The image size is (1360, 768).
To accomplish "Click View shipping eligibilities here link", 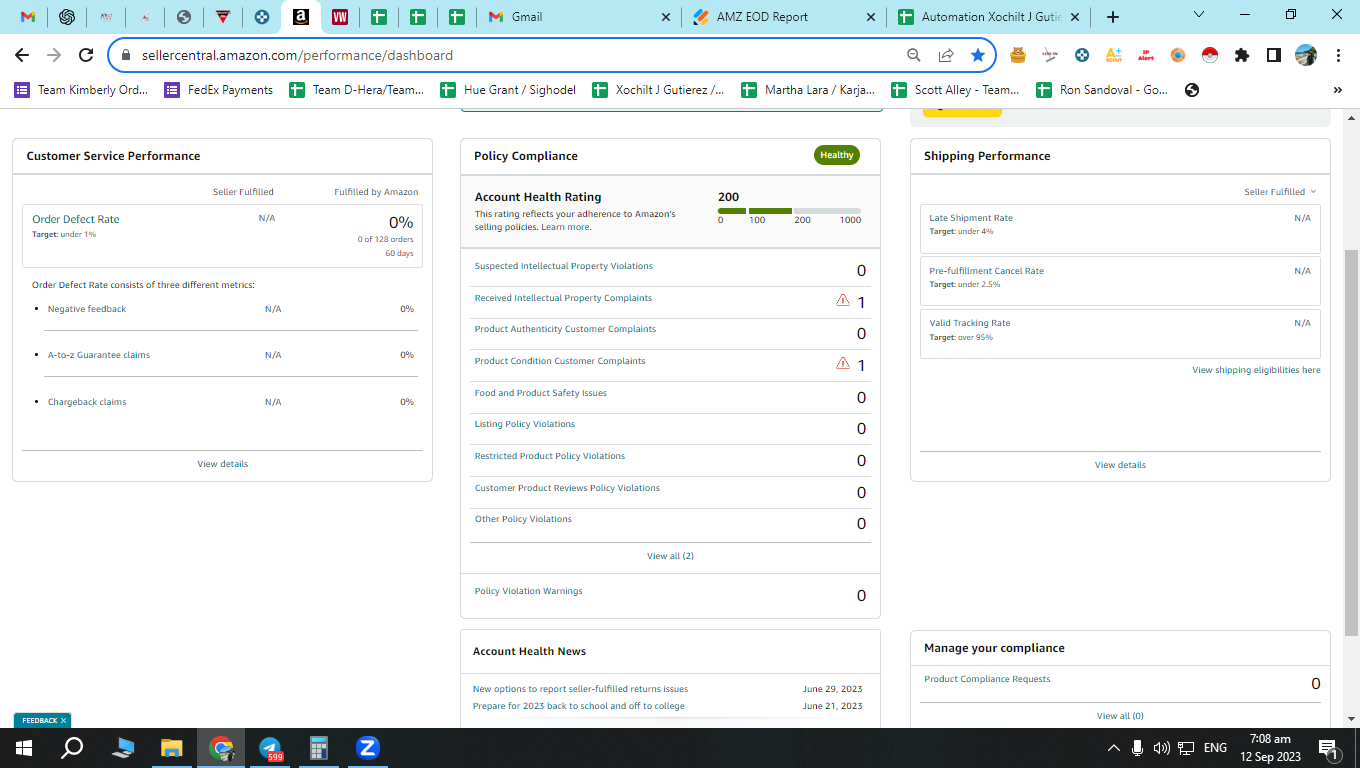I will pyautogui.click(x=1256, y=370).
